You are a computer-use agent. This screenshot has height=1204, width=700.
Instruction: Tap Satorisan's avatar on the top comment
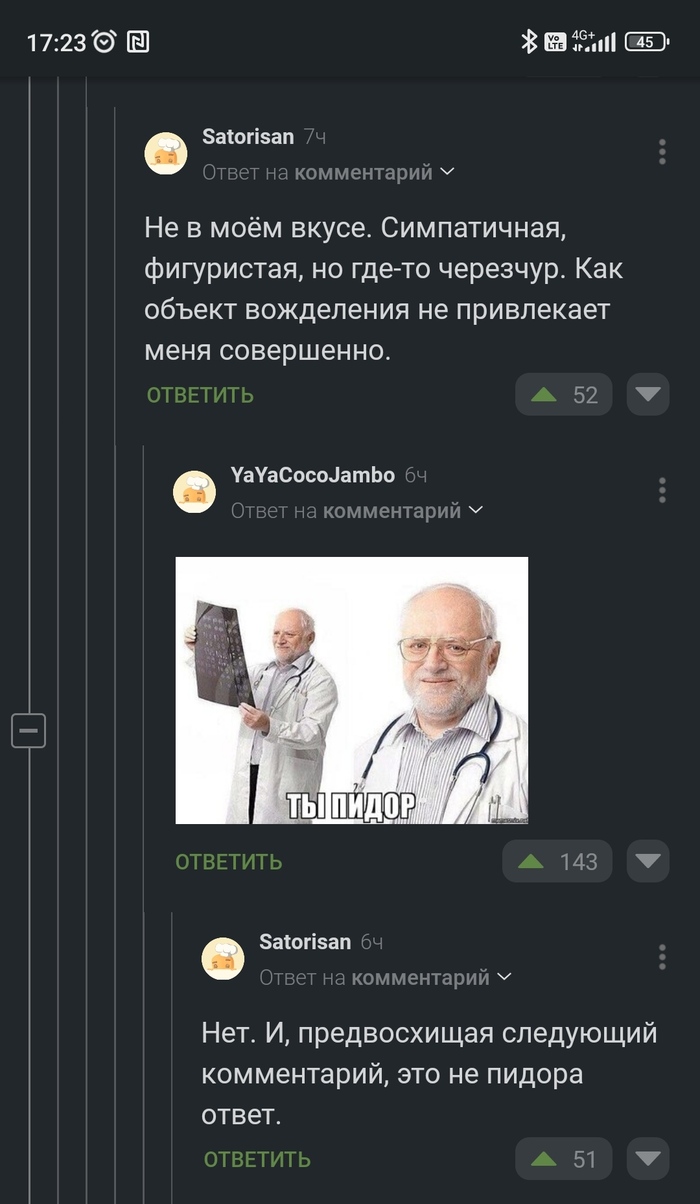tap(166, 153)
